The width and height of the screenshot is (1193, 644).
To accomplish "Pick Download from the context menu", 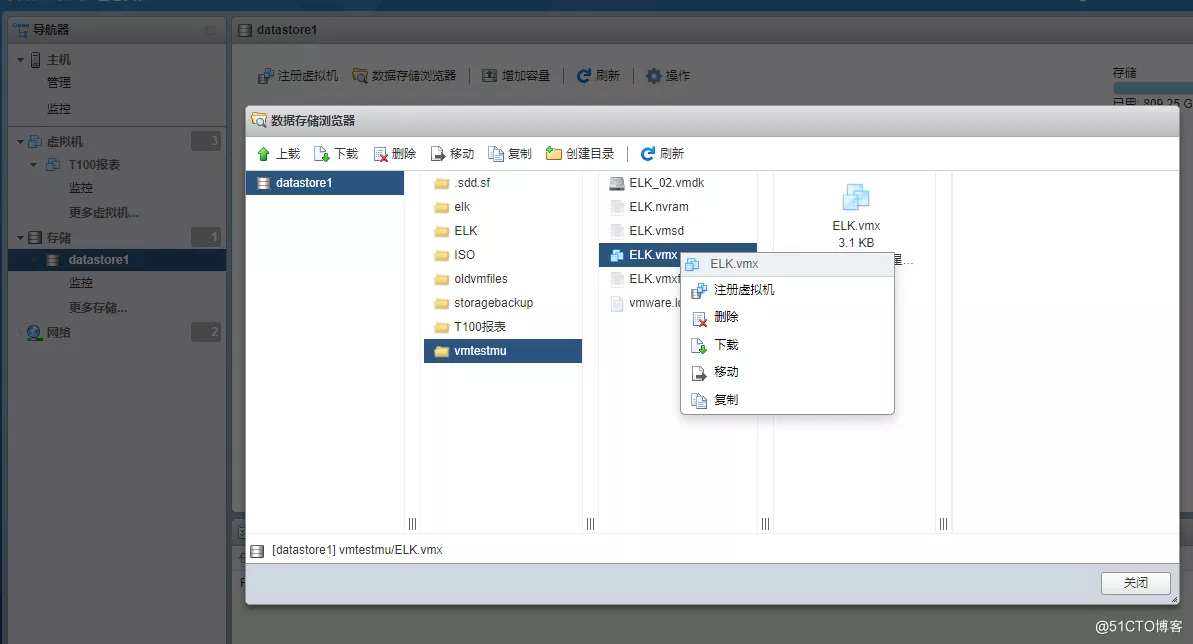I will tap(726, 345).
